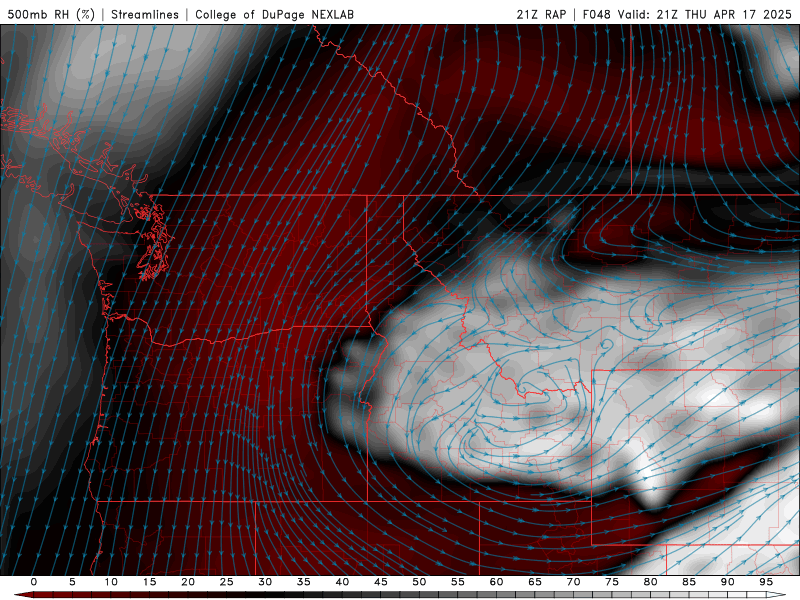Click the "21Z RAP" model label

pos(541,14)
